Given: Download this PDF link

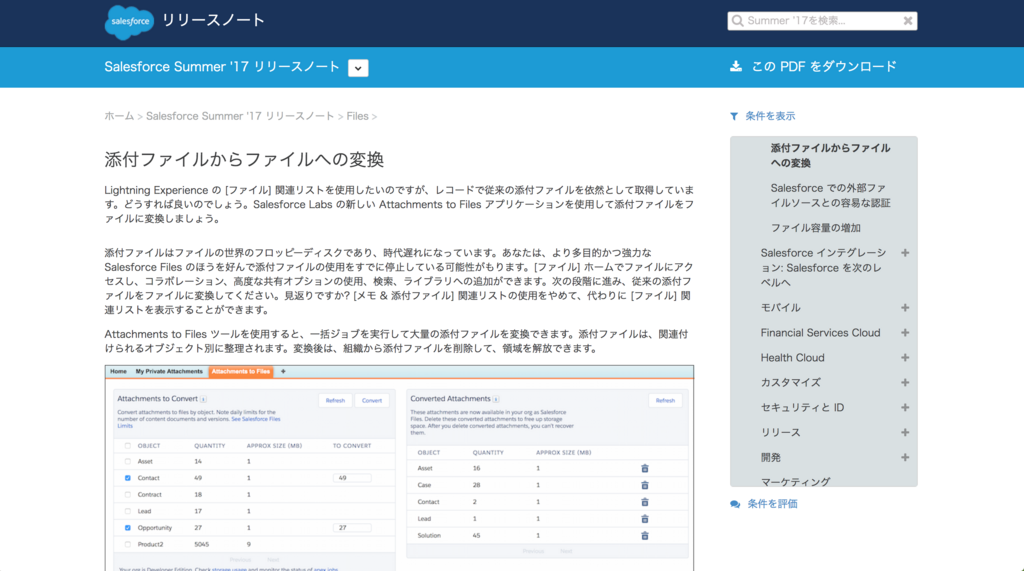Looking at the screenshot, I should coord(824,66).
